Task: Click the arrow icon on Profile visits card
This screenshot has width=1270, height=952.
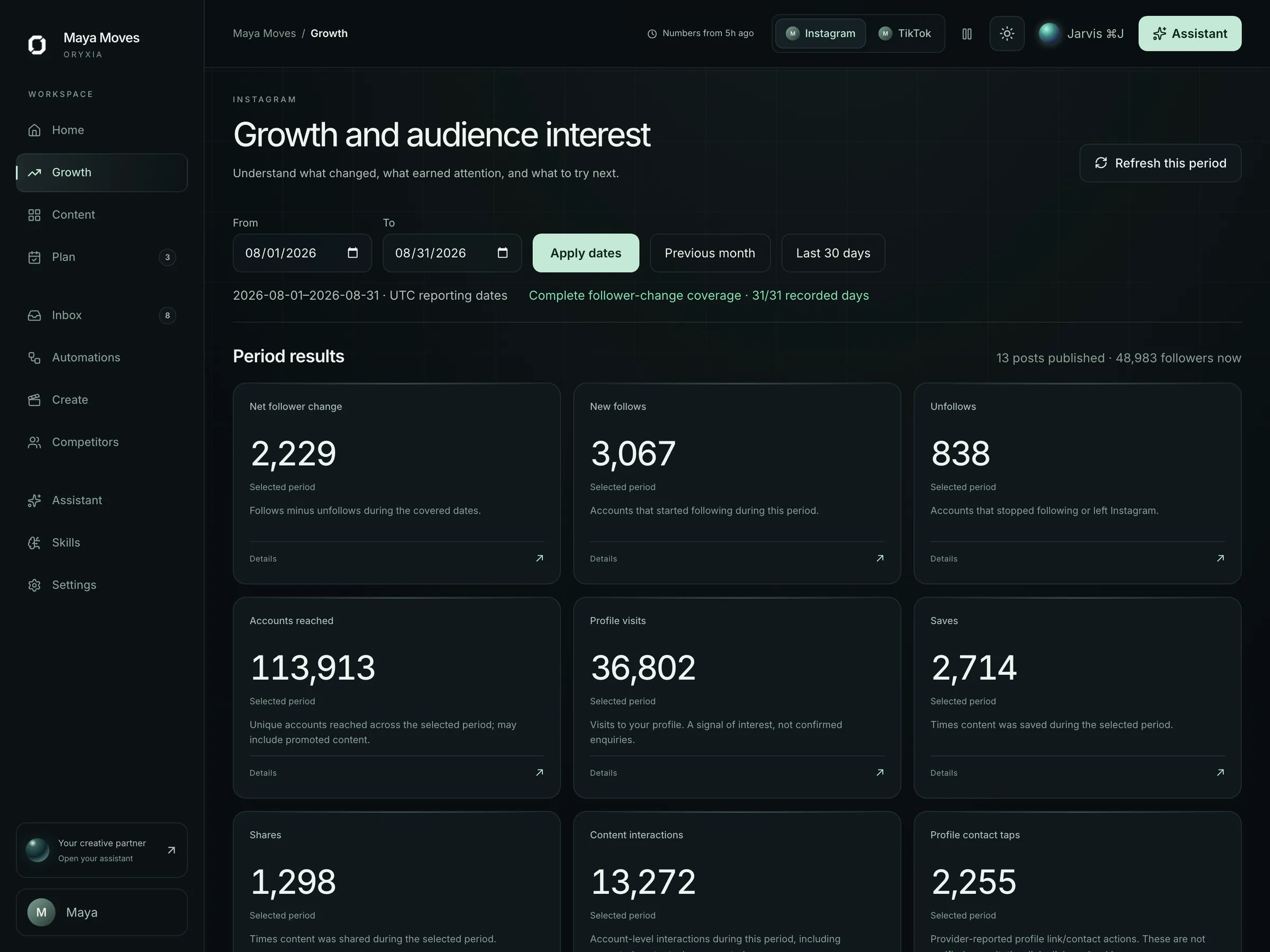Action: click(x=879, y=772)
